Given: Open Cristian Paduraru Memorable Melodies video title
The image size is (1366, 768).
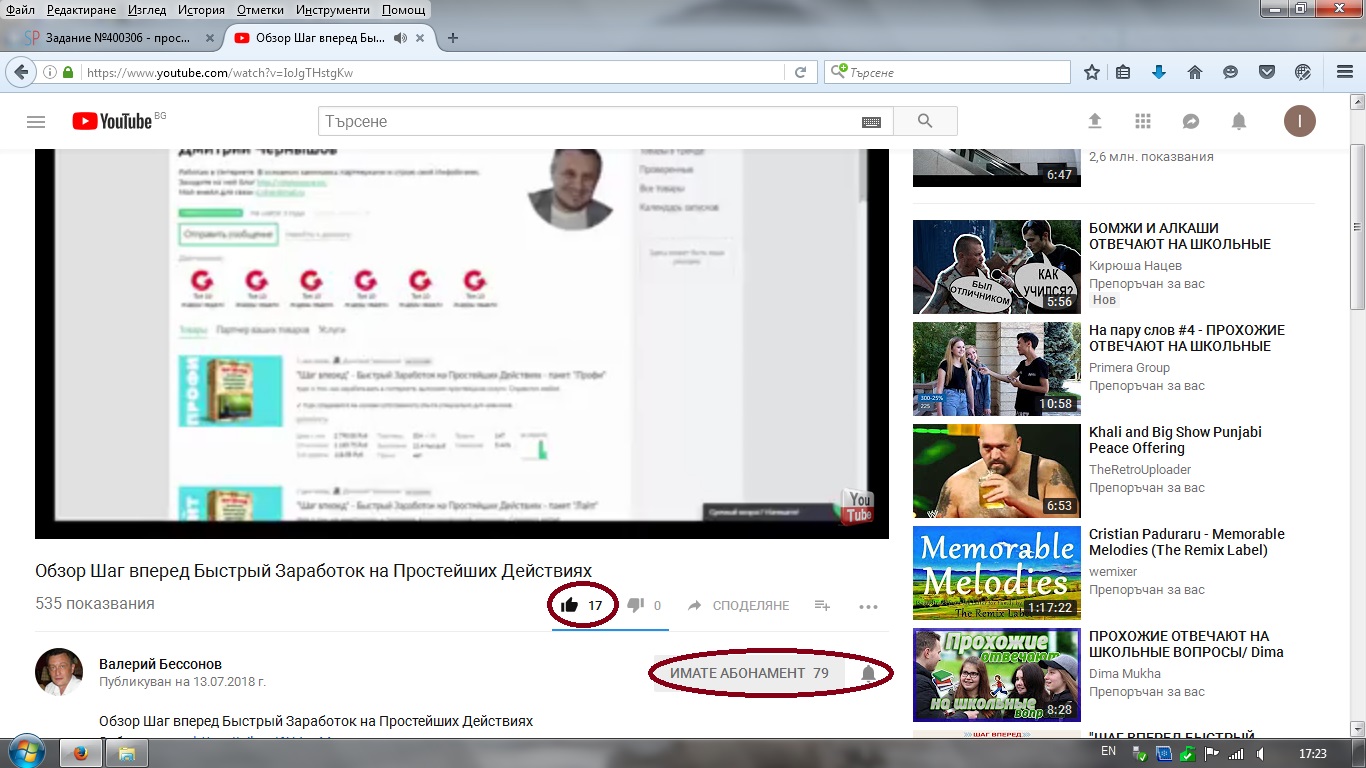Looking at the screenshot, I should click(1187, 542).
